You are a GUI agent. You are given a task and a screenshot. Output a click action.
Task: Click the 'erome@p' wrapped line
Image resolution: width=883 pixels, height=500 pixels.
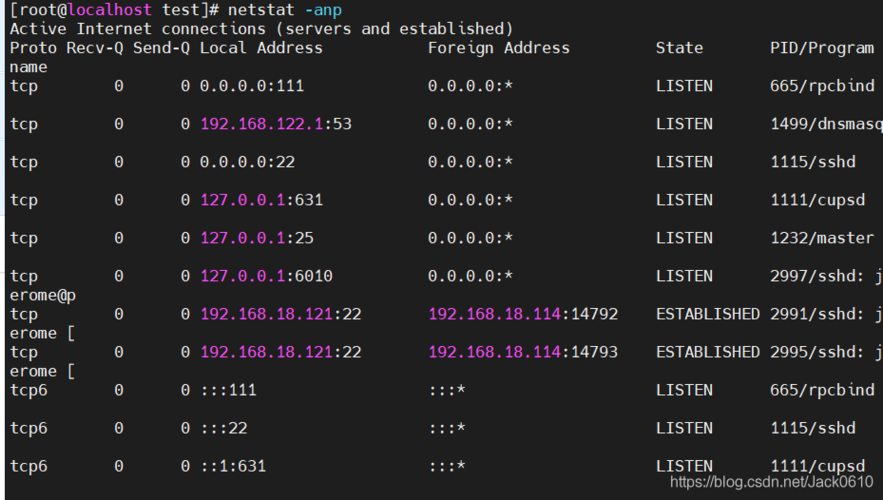(x=43, y=295)
